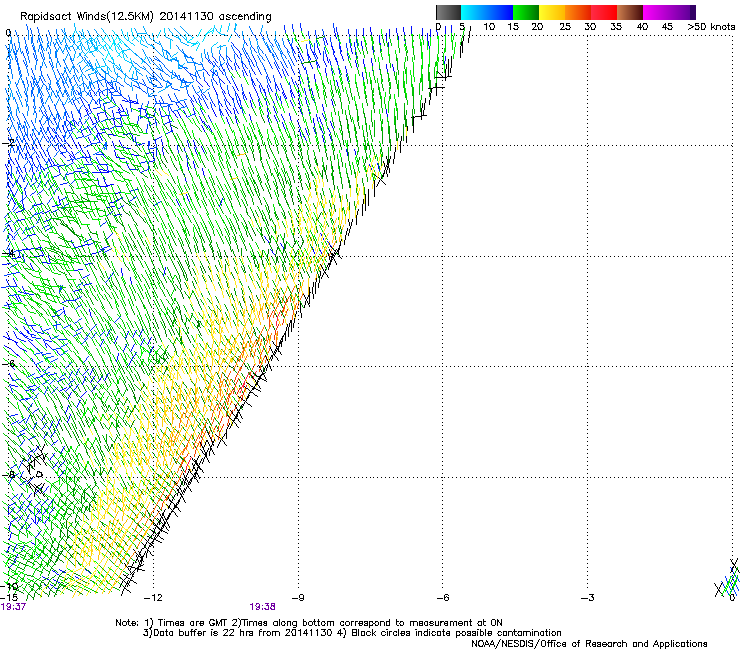Click the '10' legend tick label
Screen dimensions: 740x650
point(489,27)
